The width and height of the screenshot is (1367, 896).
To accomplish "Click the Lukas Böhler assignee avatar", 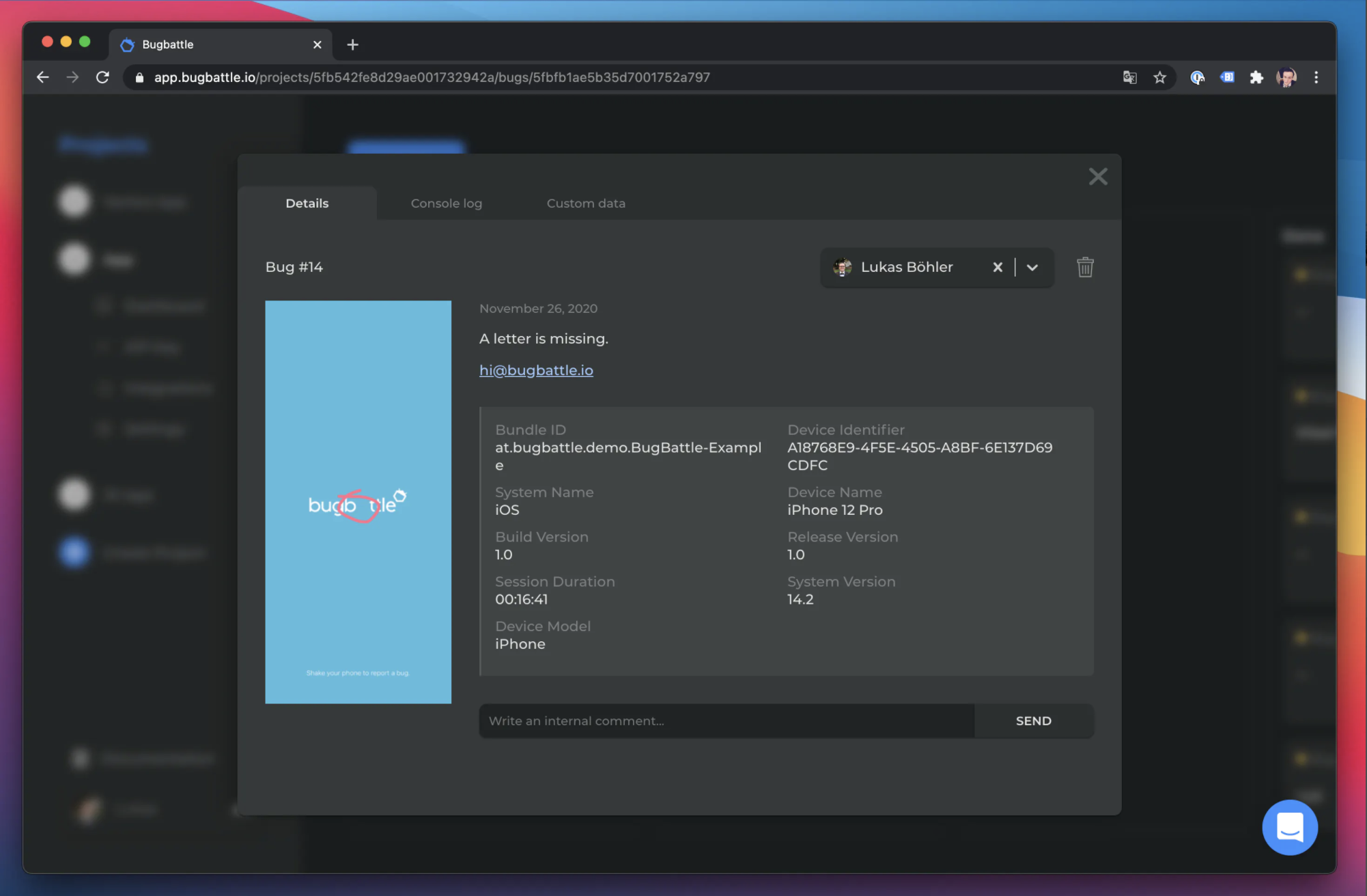I will click(842, 267).
